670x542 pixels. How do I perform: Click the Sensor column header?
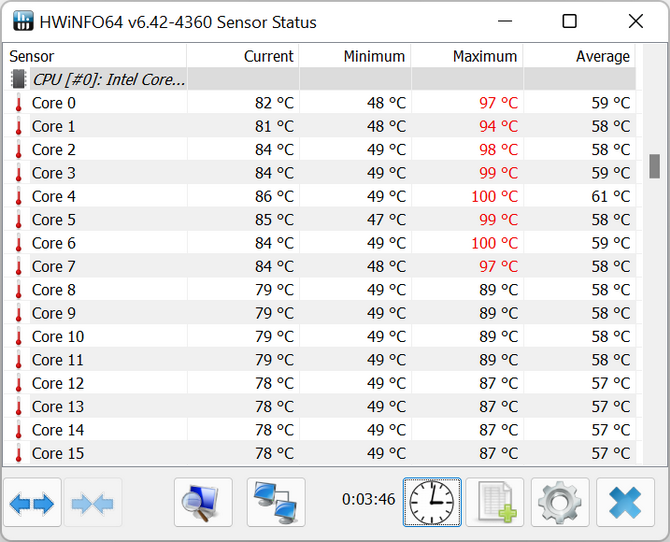coord(95,56)
